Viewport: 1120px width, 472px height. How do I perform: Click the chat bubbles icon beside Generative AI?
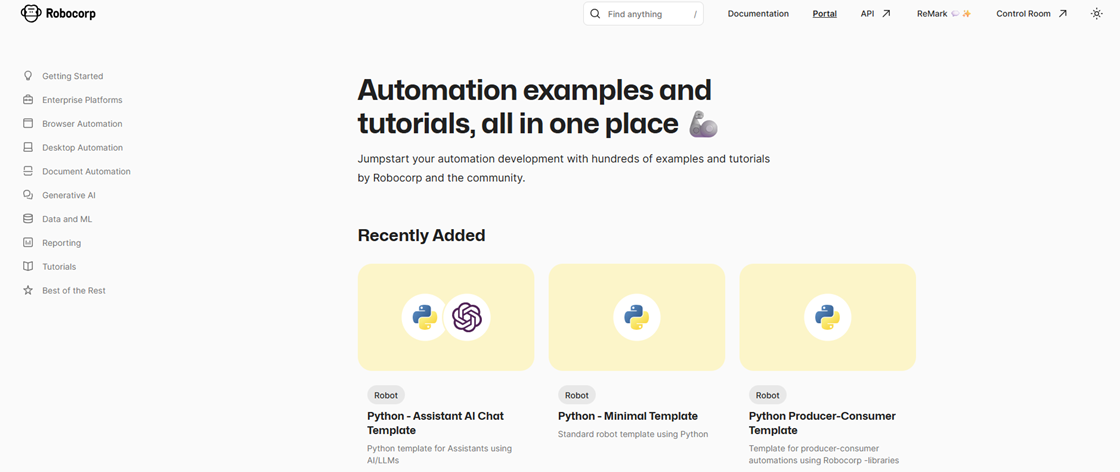click(28, 195)
